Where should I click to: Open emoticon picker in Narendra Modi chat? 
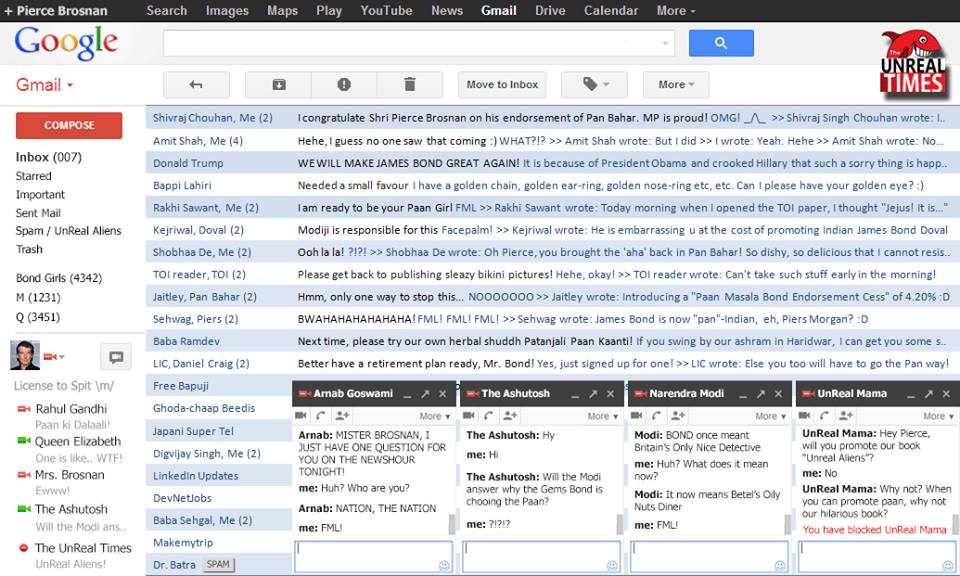coord(780,566)
